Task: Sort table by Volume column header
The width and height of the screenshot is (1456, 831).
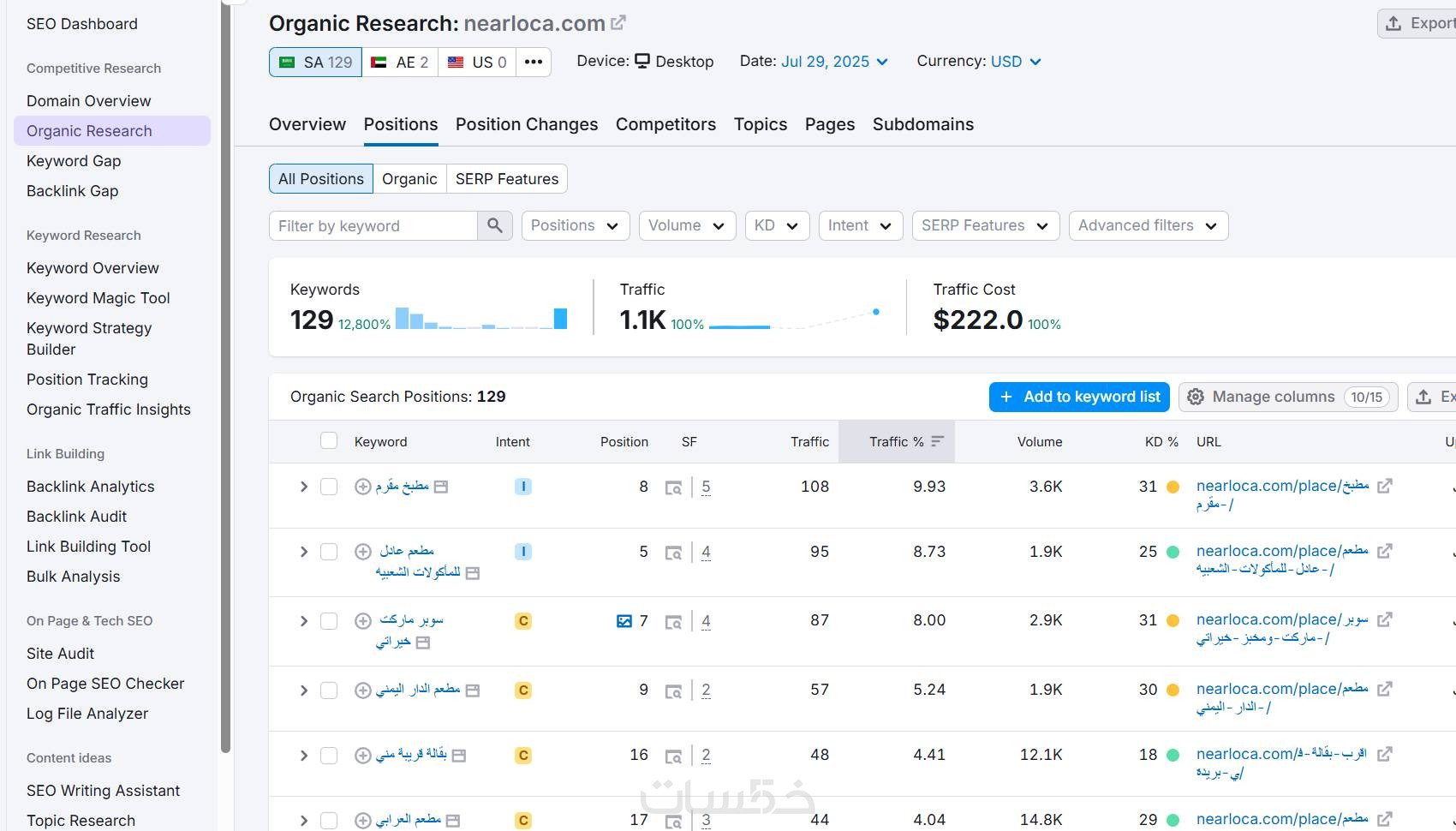Action: (x=1040, y=442)
